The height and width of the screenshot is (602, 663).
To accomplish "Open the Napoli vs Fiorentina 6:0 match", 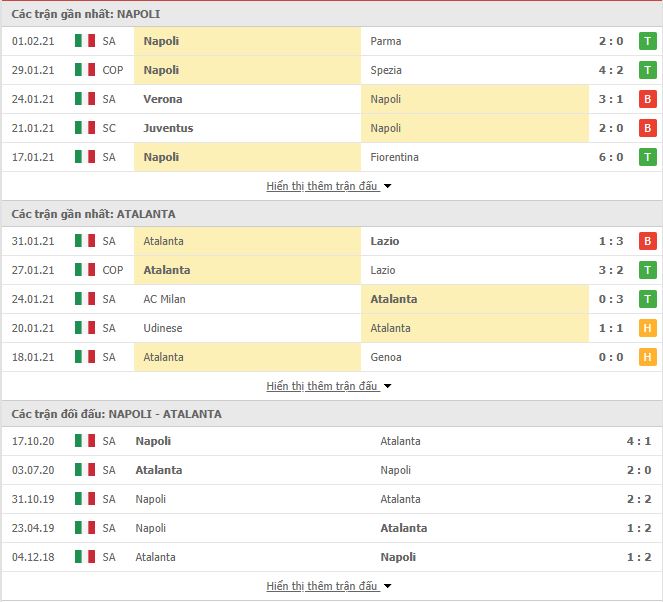I will click(x=332, y=157).
